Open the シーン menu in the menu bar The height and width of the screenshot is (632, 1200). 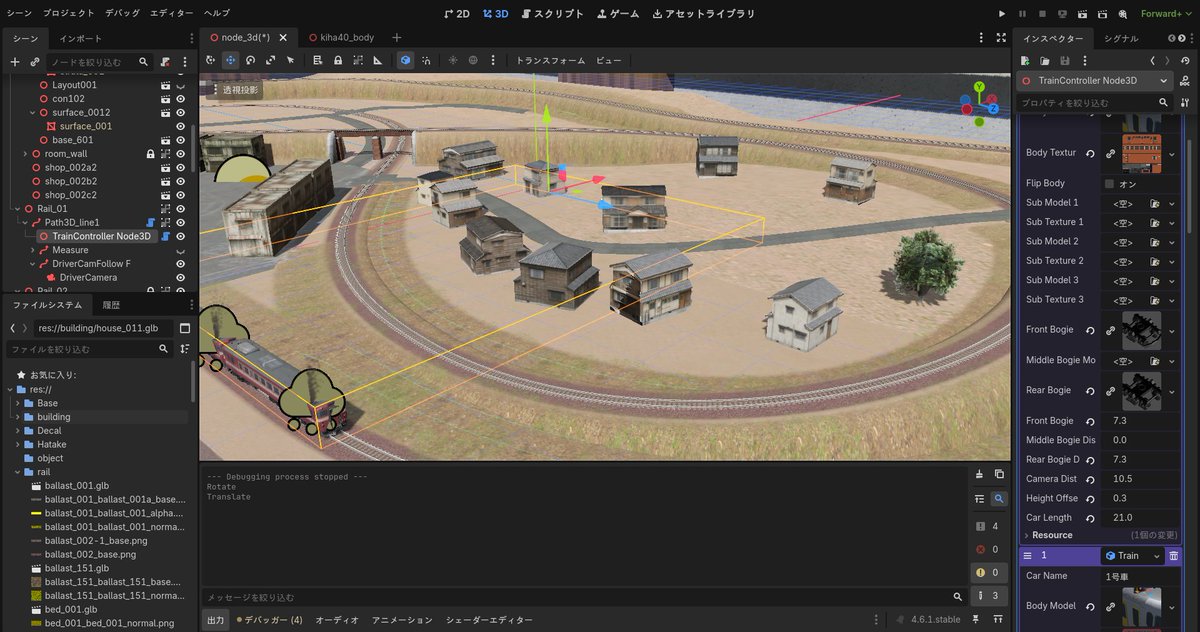pos(20,14)
